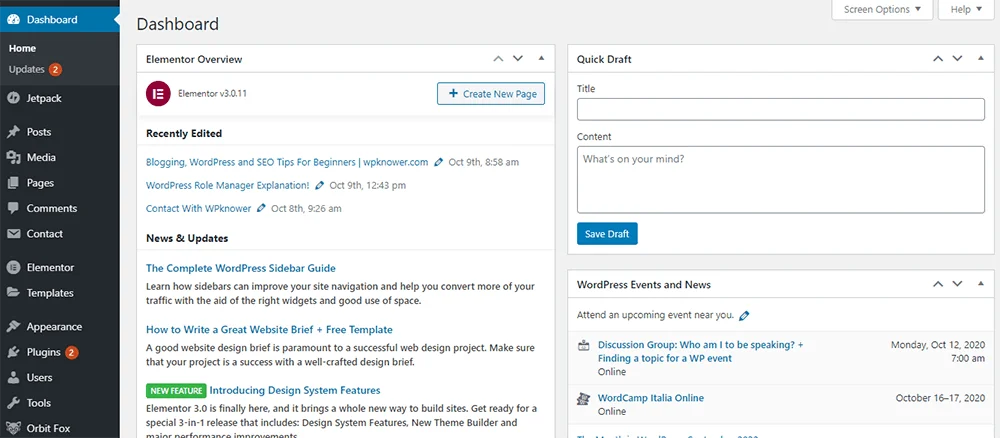The width and height of the screenshot is (1000, 438).
Task: Open the Discussion Group event link
Action: coord(700,351)
